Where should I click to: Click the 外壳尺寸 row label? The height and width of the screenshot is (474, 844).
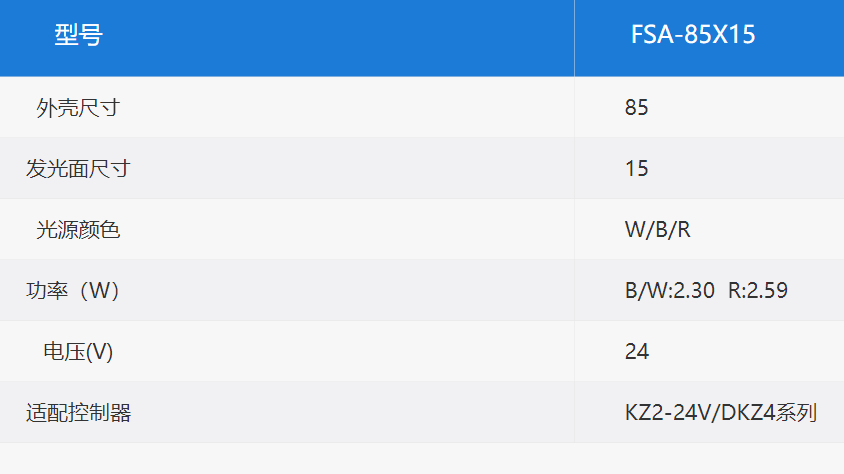click(78, 108)
